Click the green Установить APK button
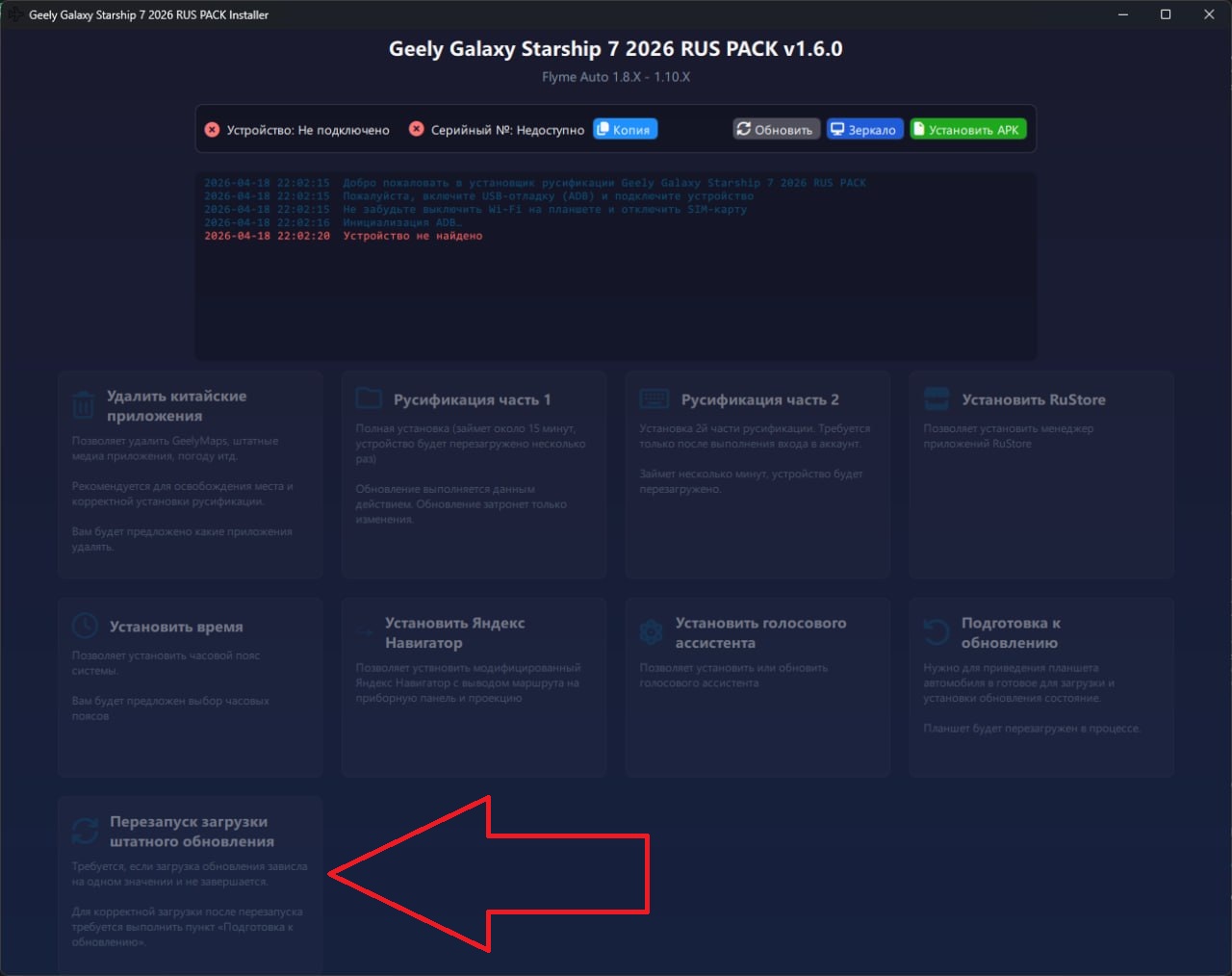 pos(967,129)
